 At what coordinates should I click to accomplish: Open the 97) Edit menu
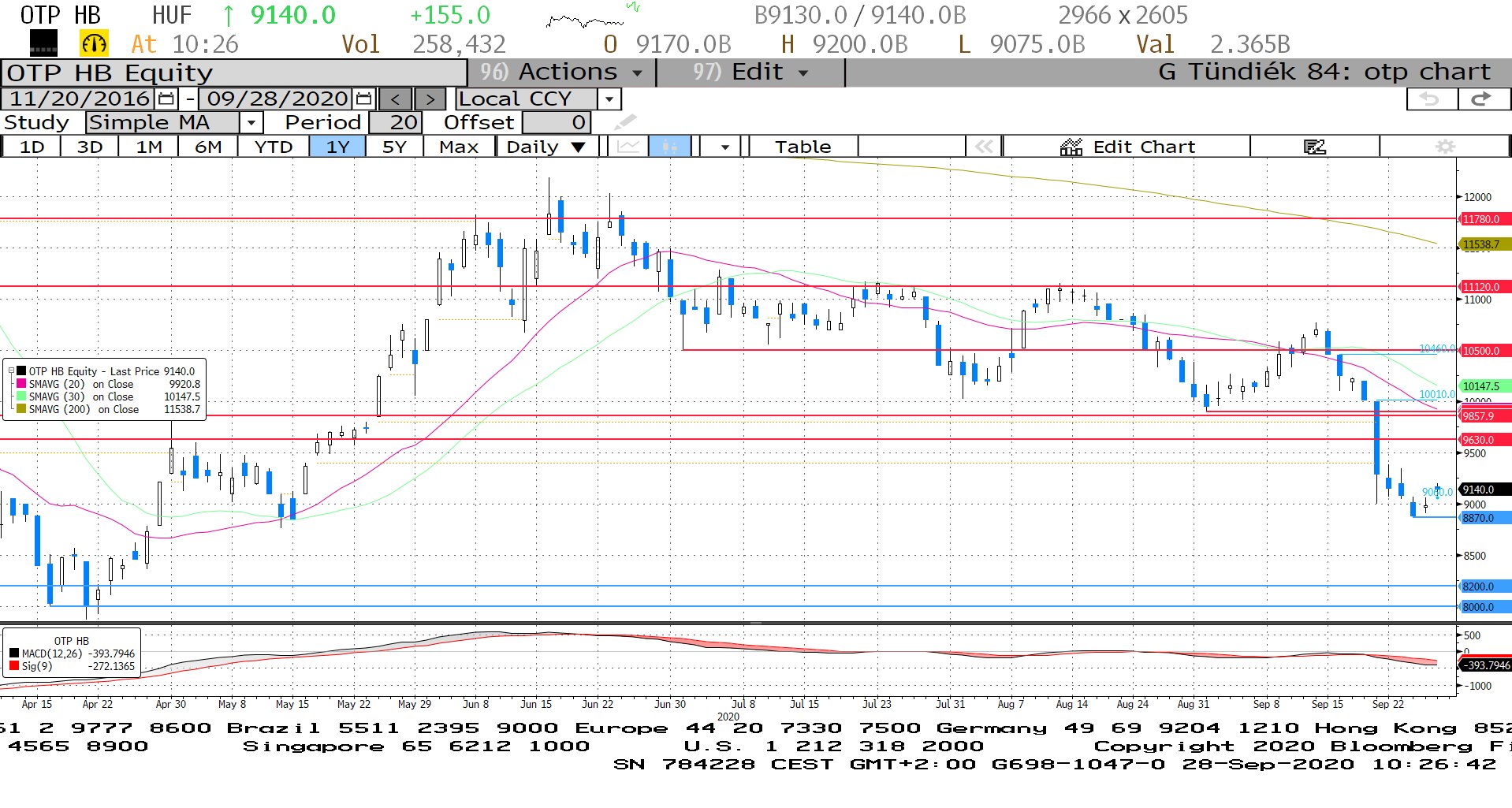tap(750, 73)
